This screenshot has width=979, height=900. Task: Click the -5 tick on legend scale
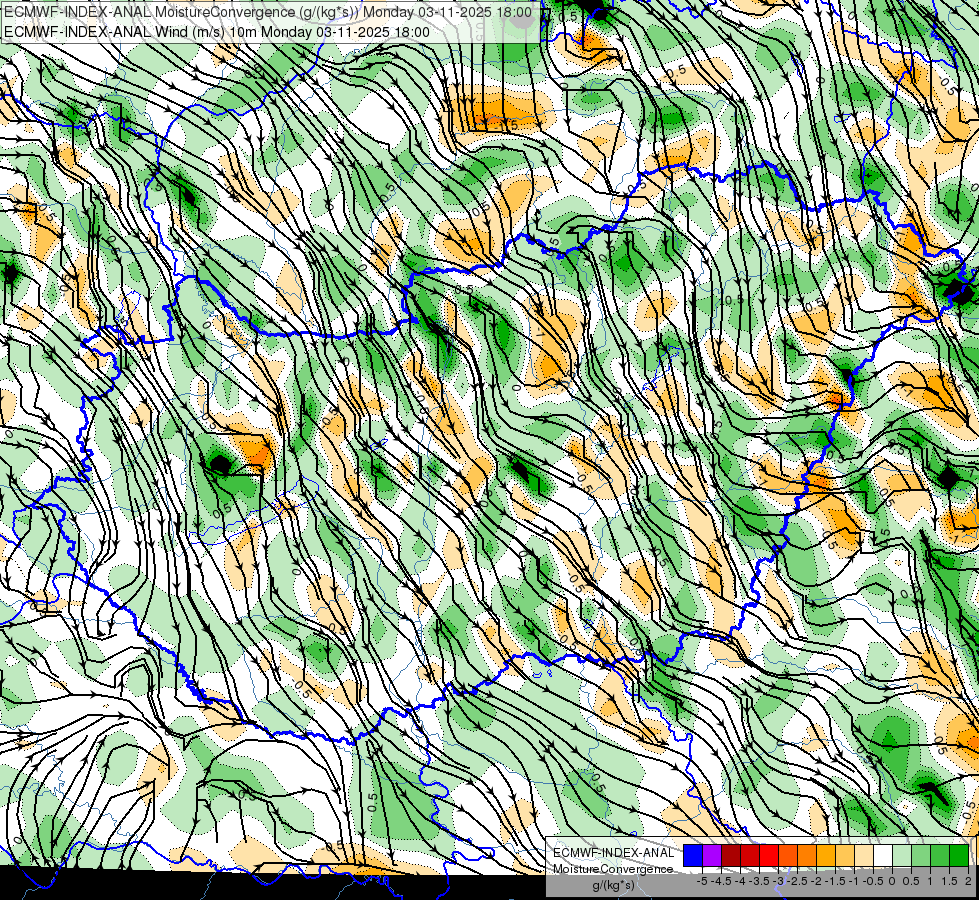tap(702, 881)
